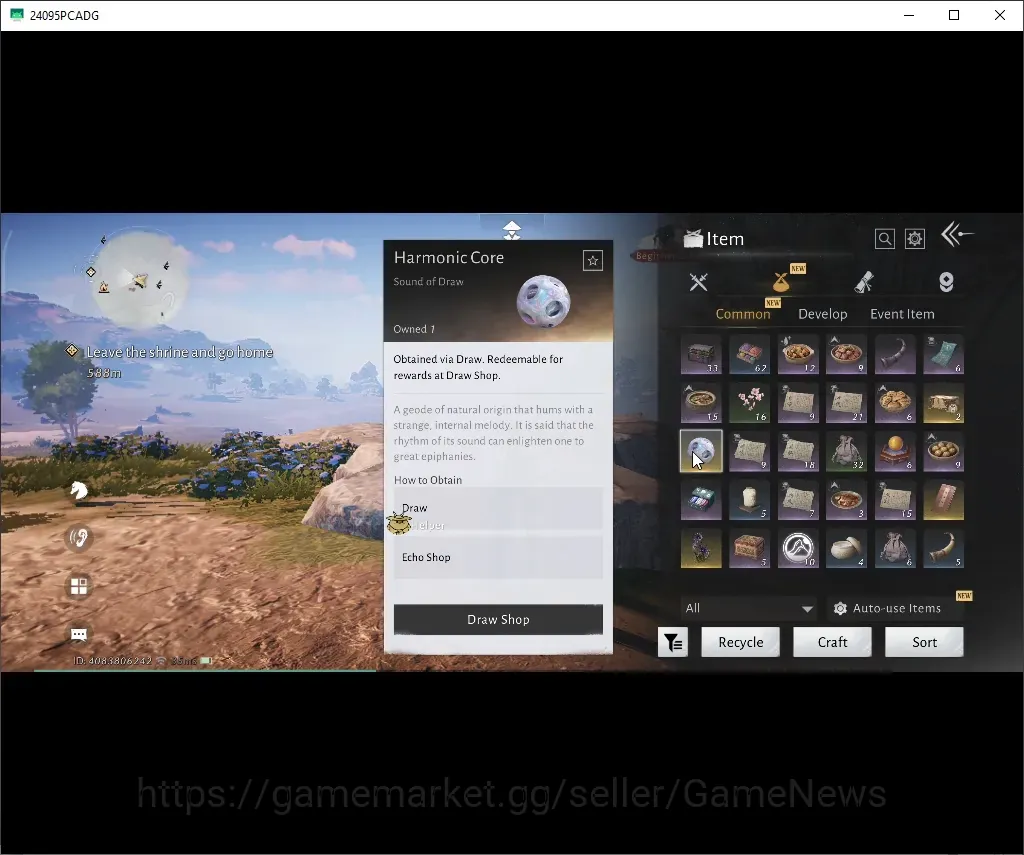Select the mountain coin item with 10

pyautogui.click(x=798, y=548)
